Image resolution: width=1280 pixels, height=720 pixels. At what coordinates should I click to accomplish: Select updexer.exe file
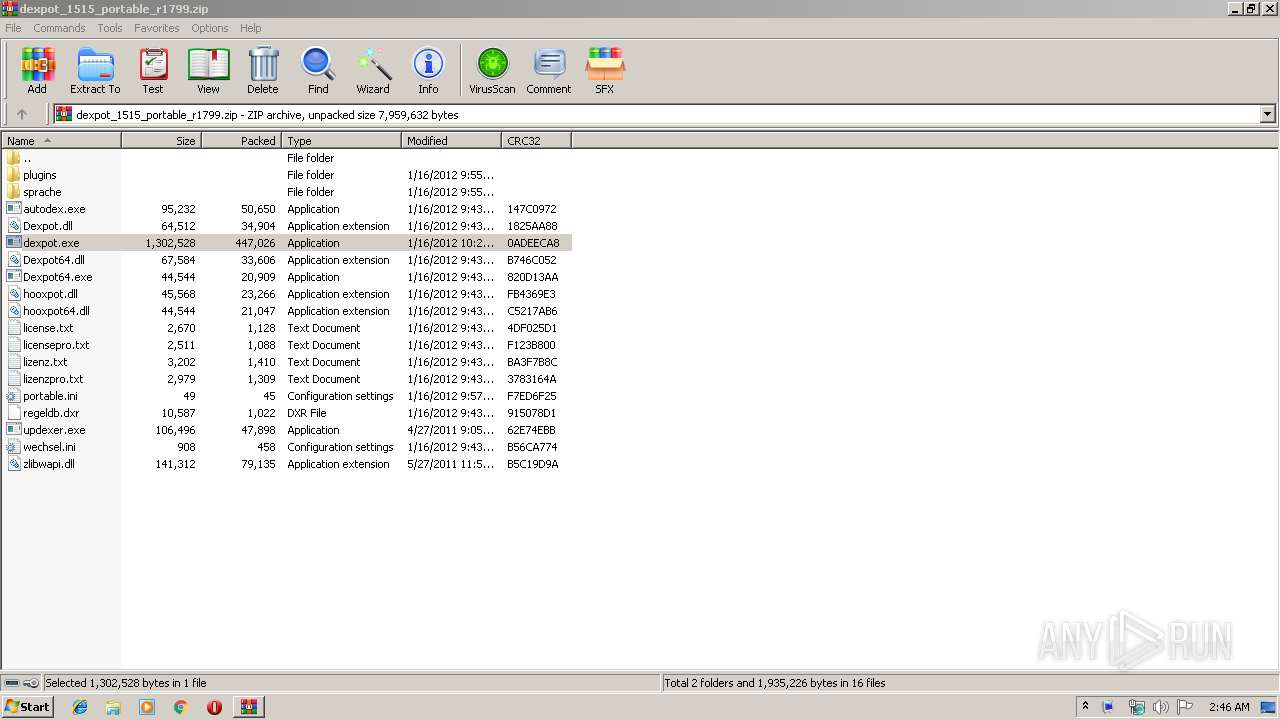54,430
